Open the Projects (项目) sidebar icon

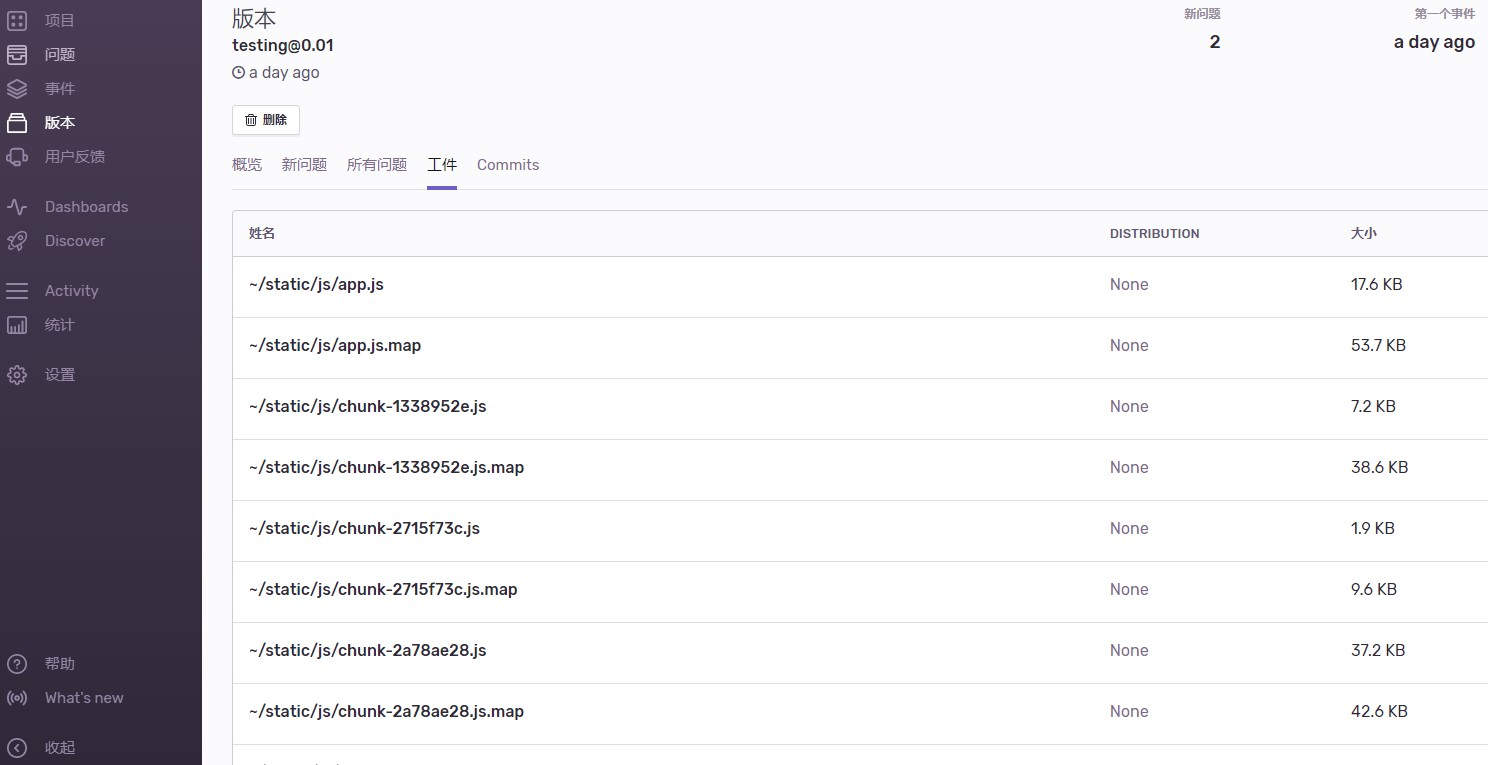click(x=17, y=20)
